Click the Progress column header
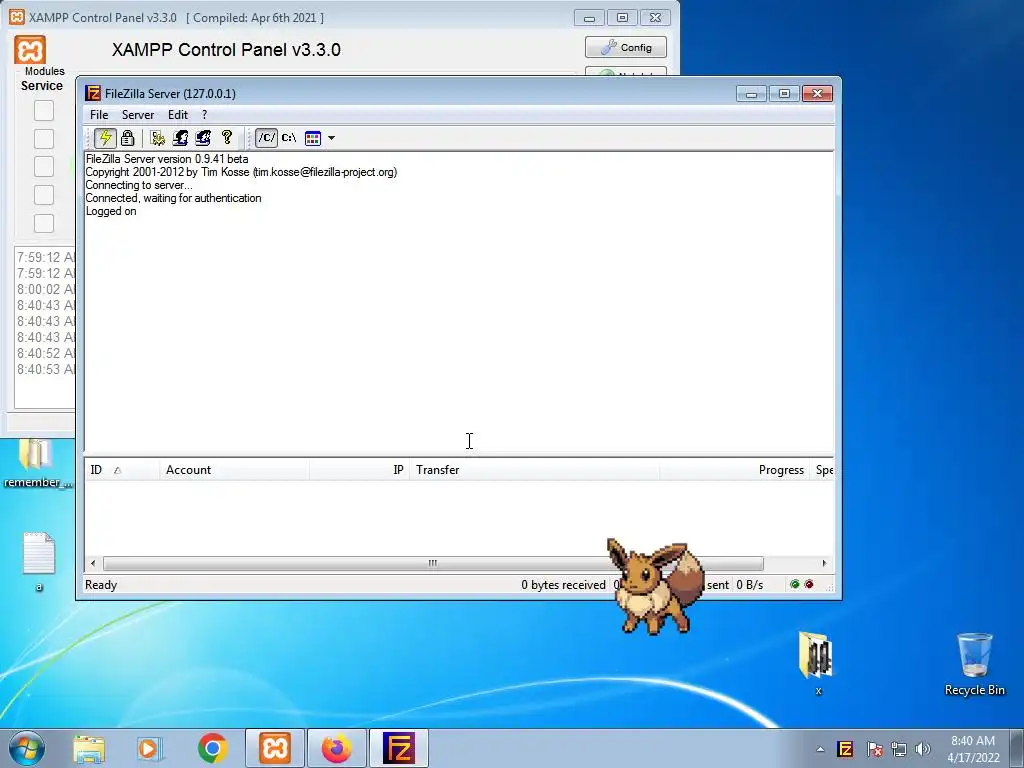Viewport: 1024px width, 768px height. click(x=735, y=470)
